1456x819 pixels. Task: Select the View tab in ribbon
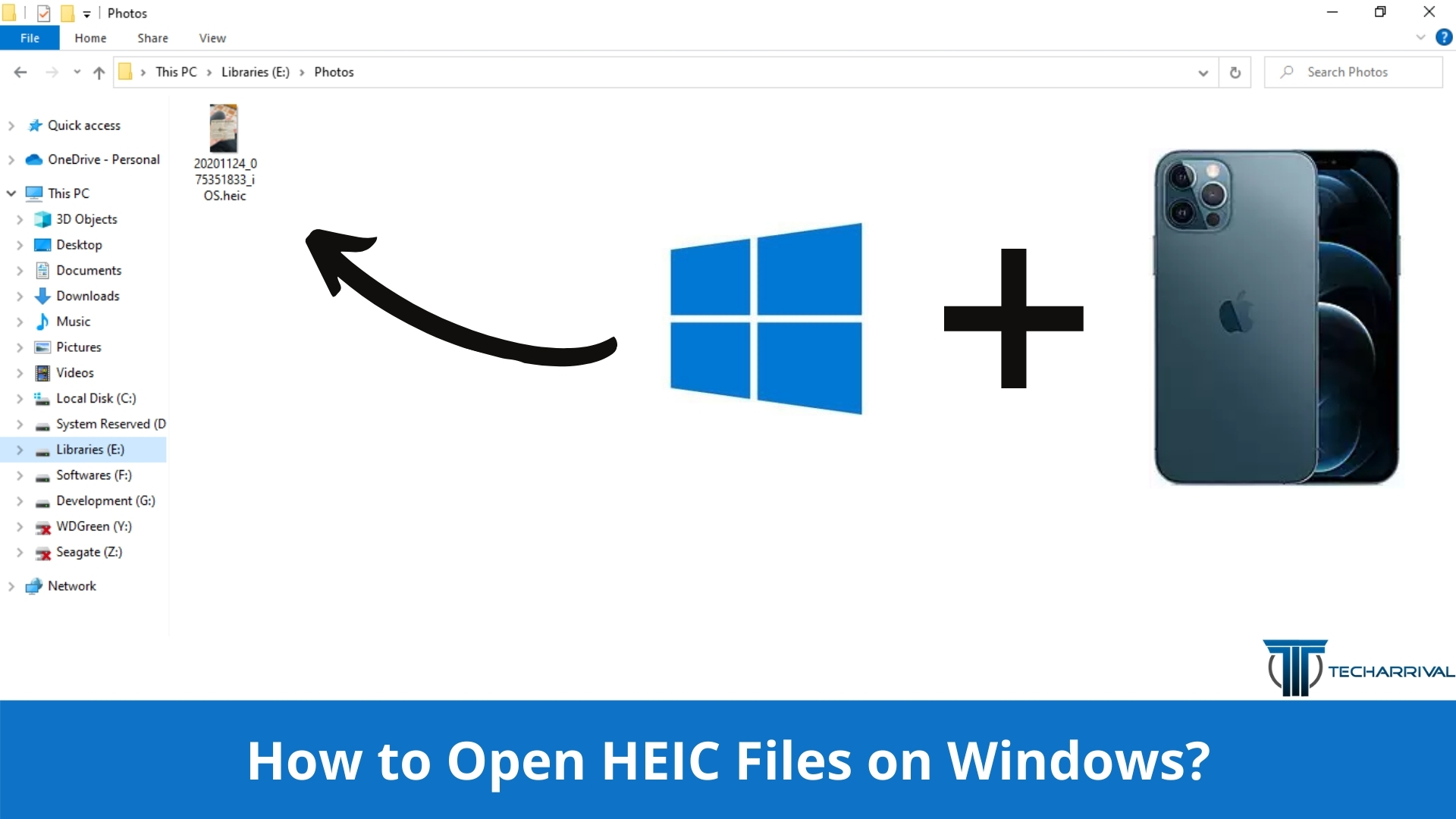pos(211,38)
